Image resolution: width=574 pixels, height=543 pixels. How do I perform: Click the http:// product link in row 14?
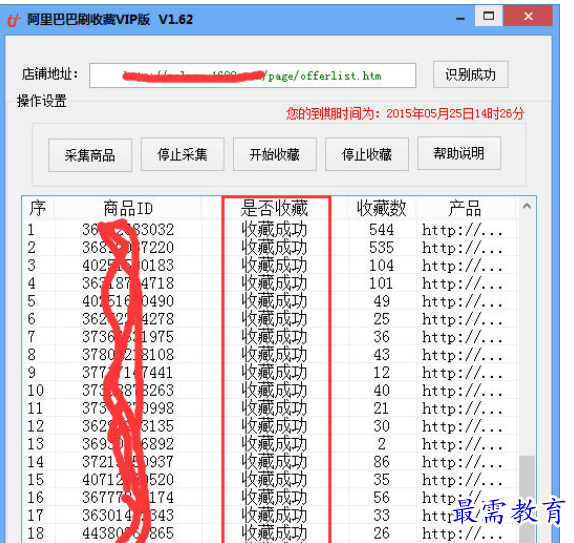point(463,462)
